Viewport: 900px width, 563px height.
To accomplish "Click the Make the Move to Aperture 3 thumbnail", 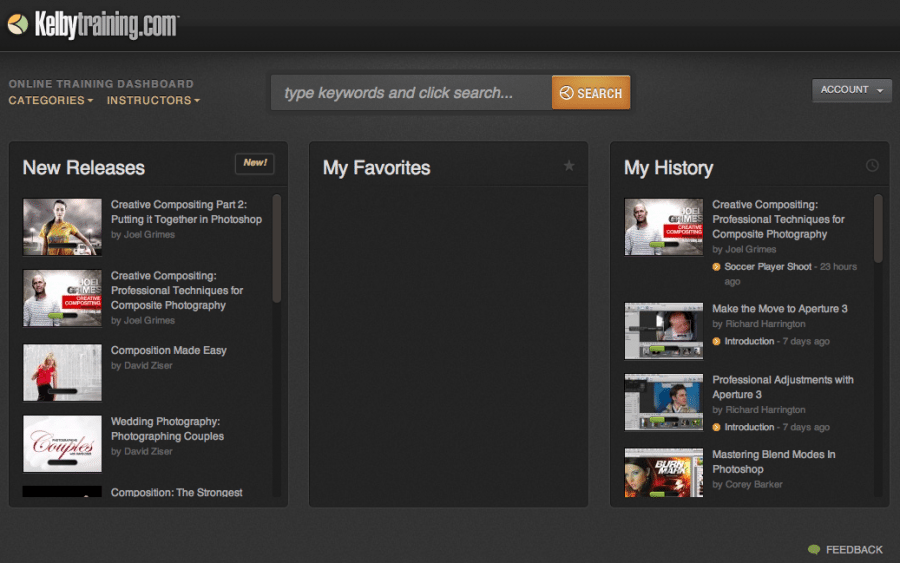I will (664, 331).
